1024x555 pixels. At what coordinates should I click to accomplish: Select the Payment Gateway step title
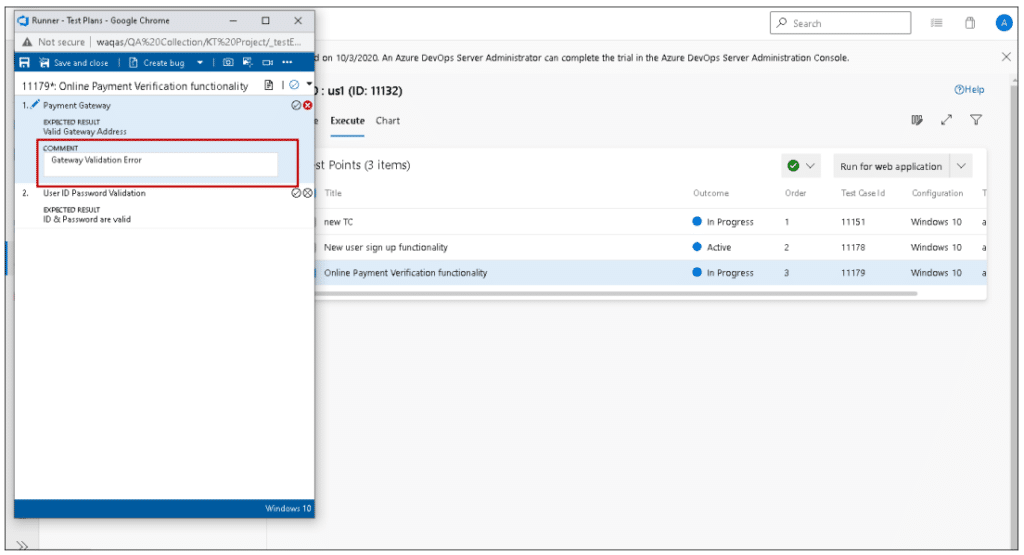[x=76, y=105]
